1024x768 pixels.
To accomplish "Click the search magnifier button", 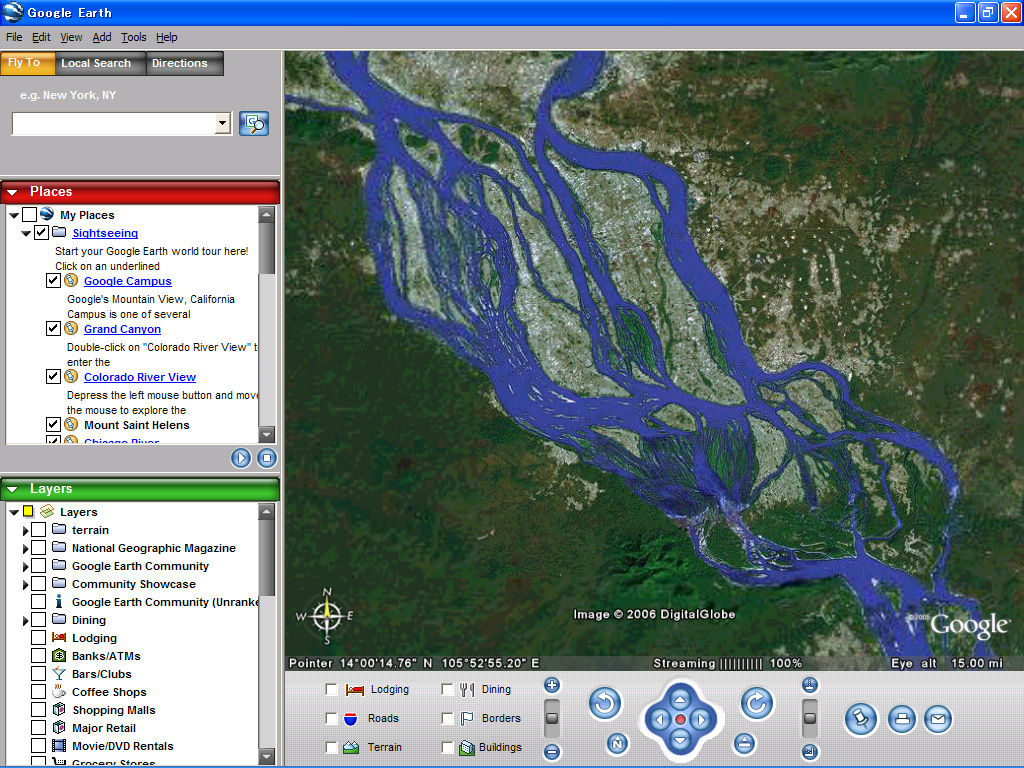I will point(254,123).
